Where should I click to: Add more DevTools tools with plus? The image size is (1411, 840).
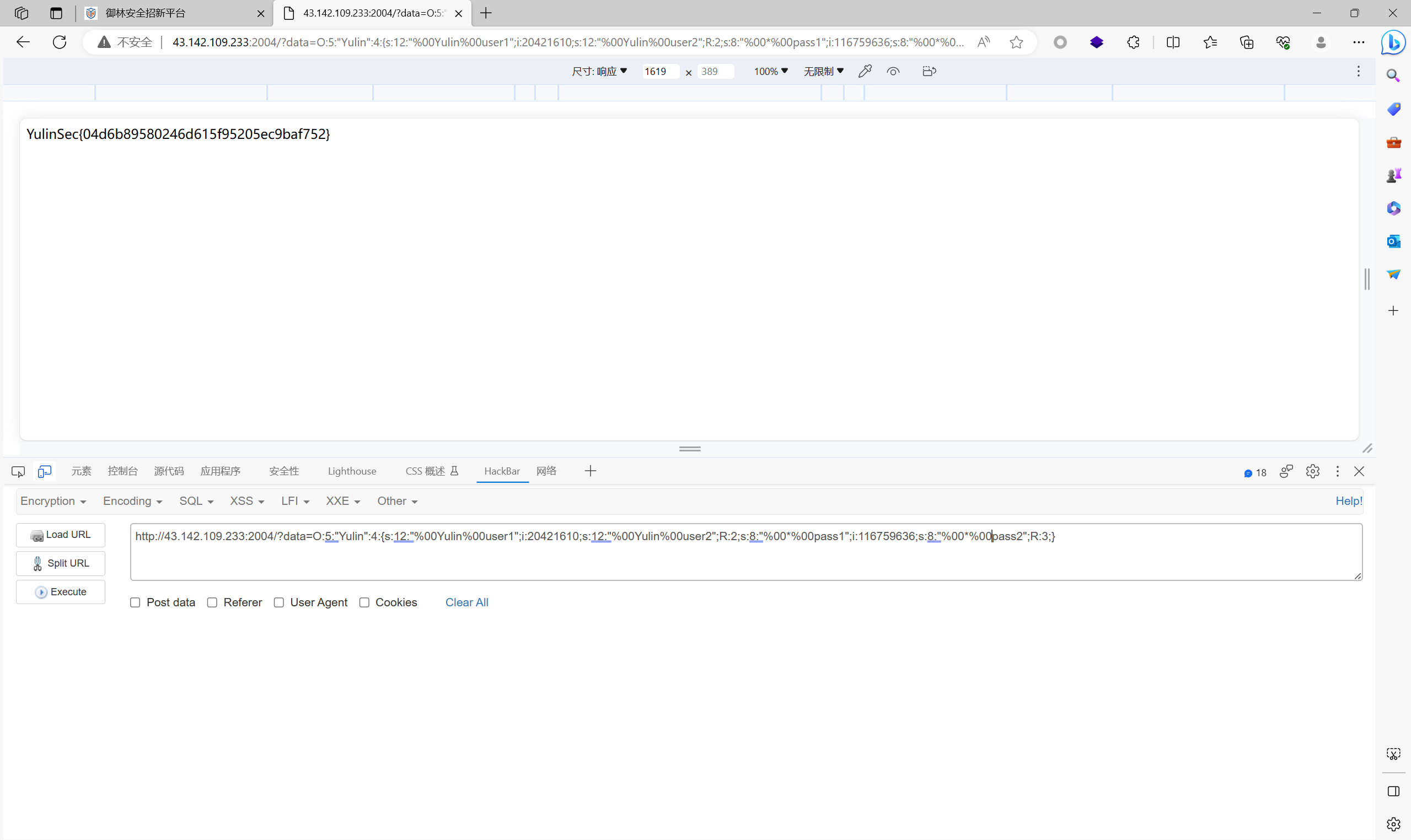[590, 471]
